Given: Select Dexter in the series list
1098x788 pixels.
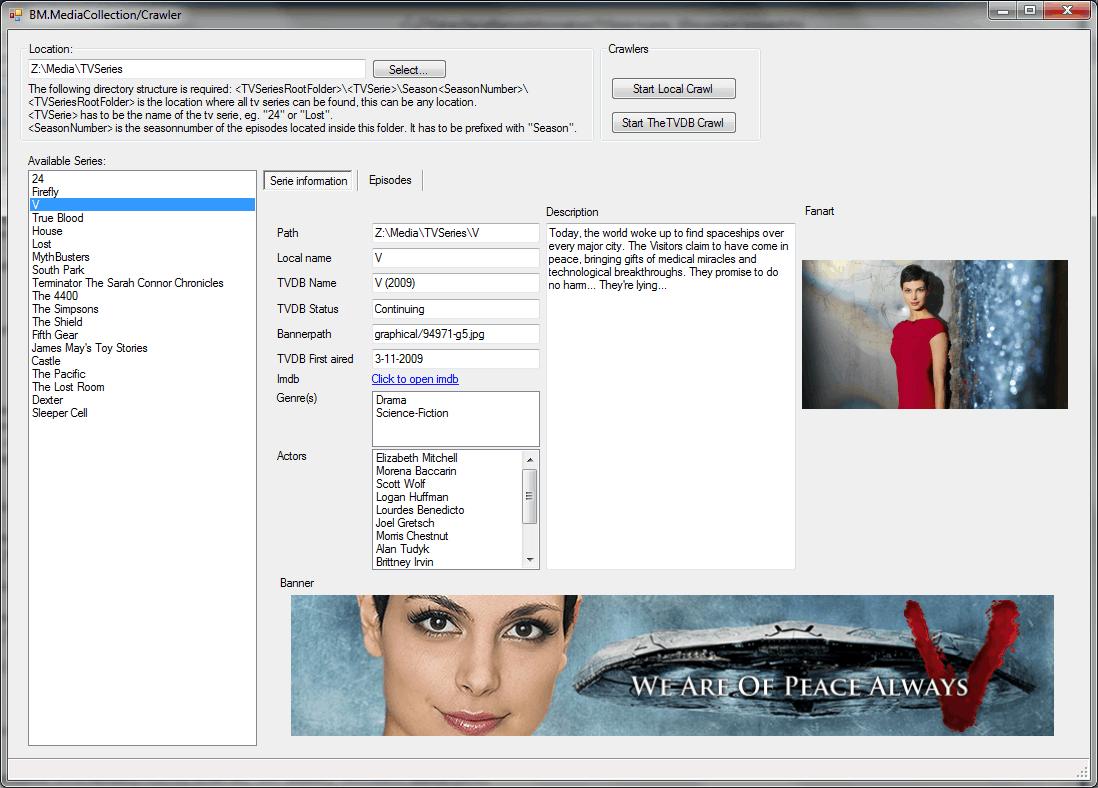Looking at the screenshot, I should point(142,400).
